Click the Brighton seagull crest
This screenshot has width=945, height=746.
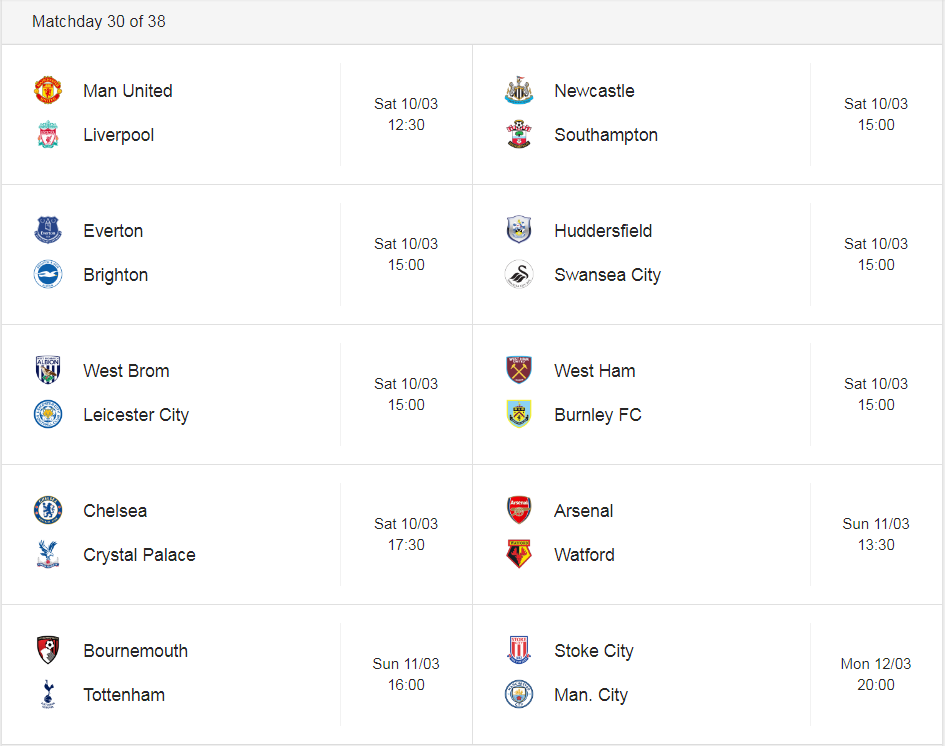pyautogui.click(x=48, y=274)
